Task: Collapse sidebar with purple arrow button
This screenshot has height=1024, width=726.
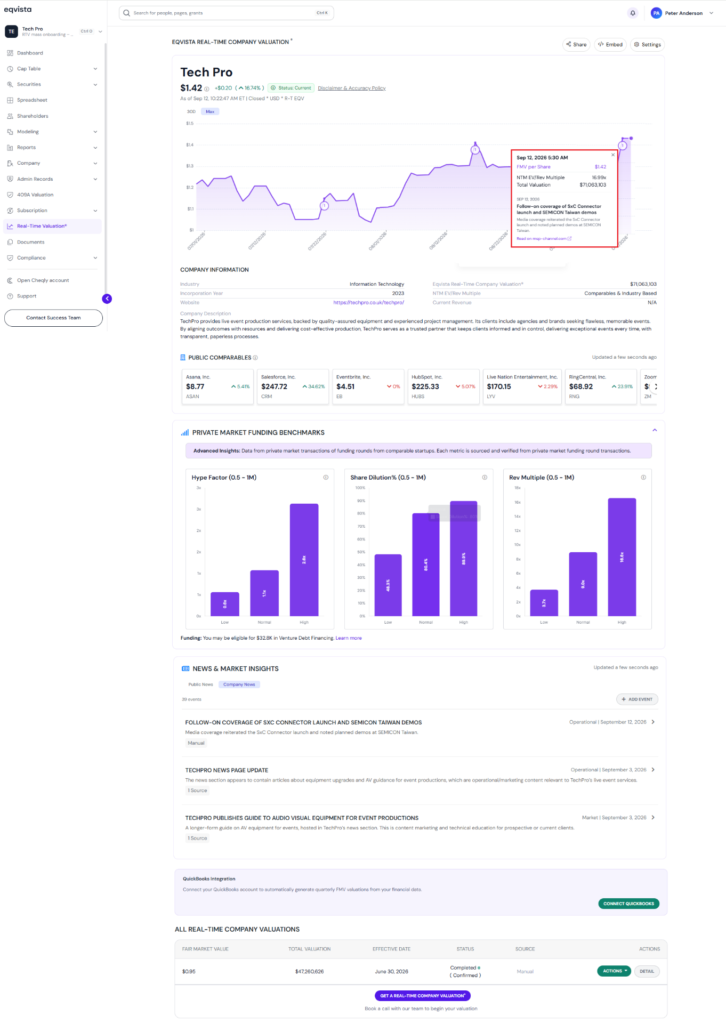Action: [x=107, y=298]
